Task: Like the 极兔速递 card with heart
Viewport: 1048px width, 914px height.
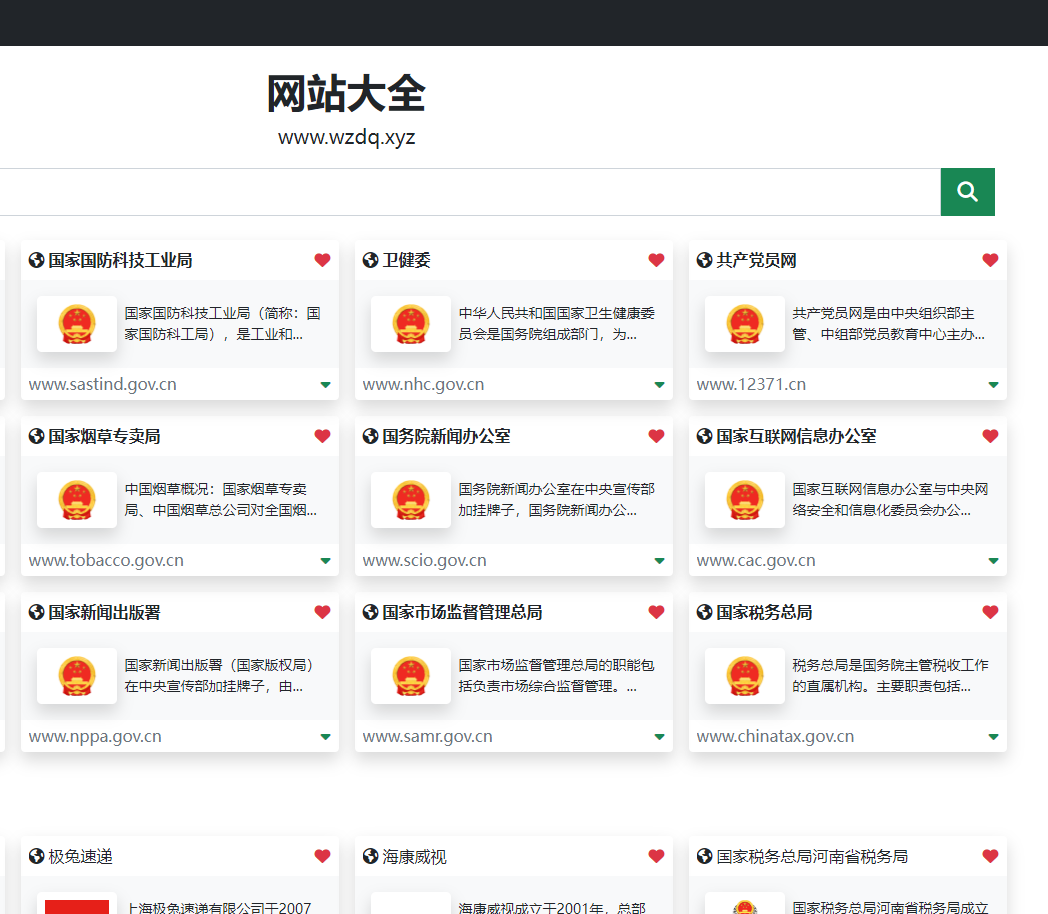Action: click(x=322, y=856)
